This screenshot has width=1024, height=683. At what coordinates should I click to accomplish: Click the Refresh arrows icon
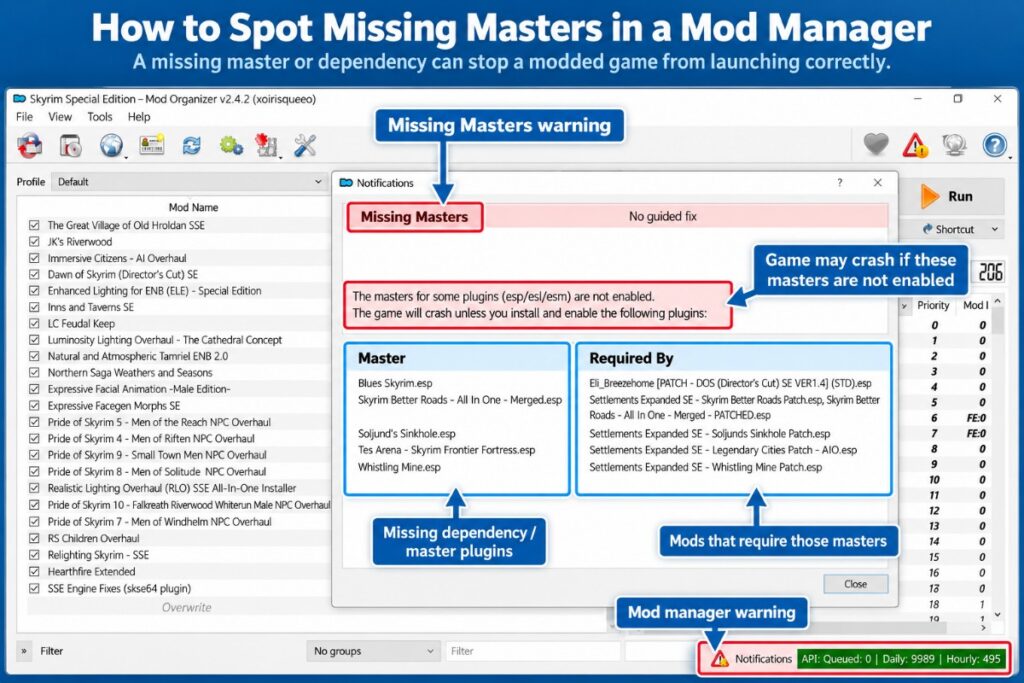(x=191, y=146)
